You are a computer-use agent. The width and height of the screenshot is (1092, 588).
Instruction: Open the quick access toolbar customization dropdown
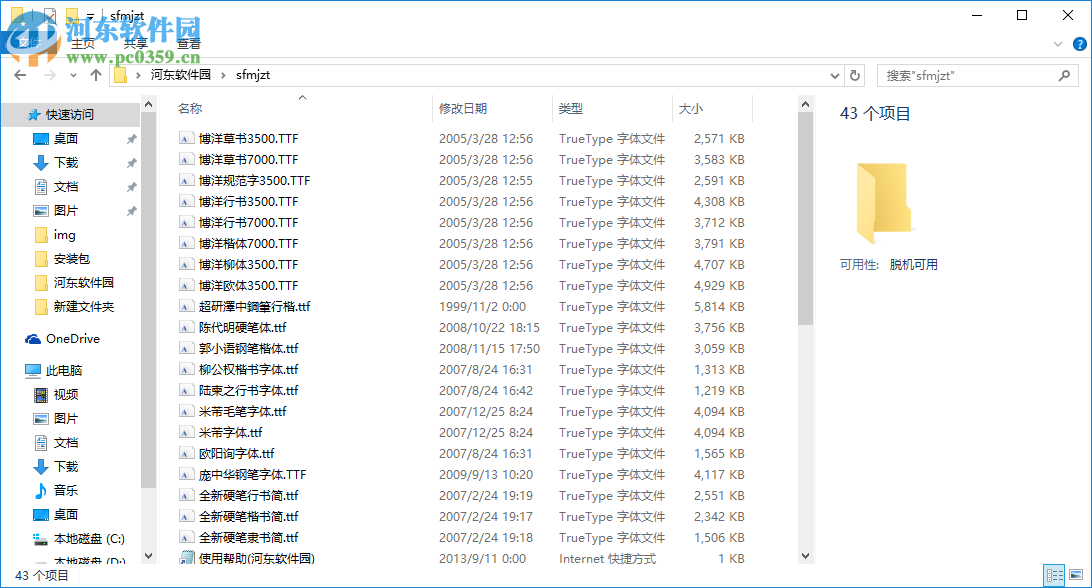pyautogui.click(x=90, y=15)
